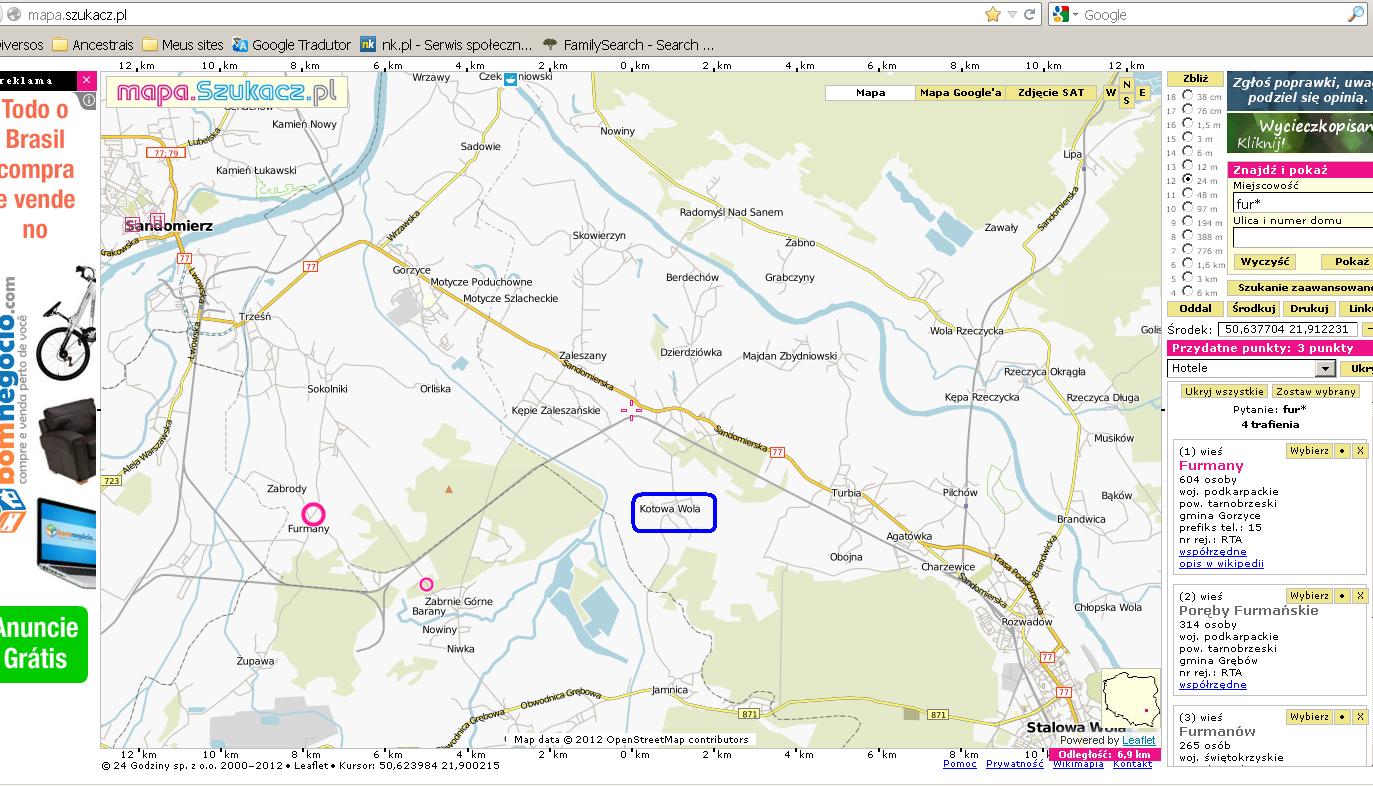Reload the page with the refresh icon
The image size is (1373, 786).
[x=1030, y=14]
